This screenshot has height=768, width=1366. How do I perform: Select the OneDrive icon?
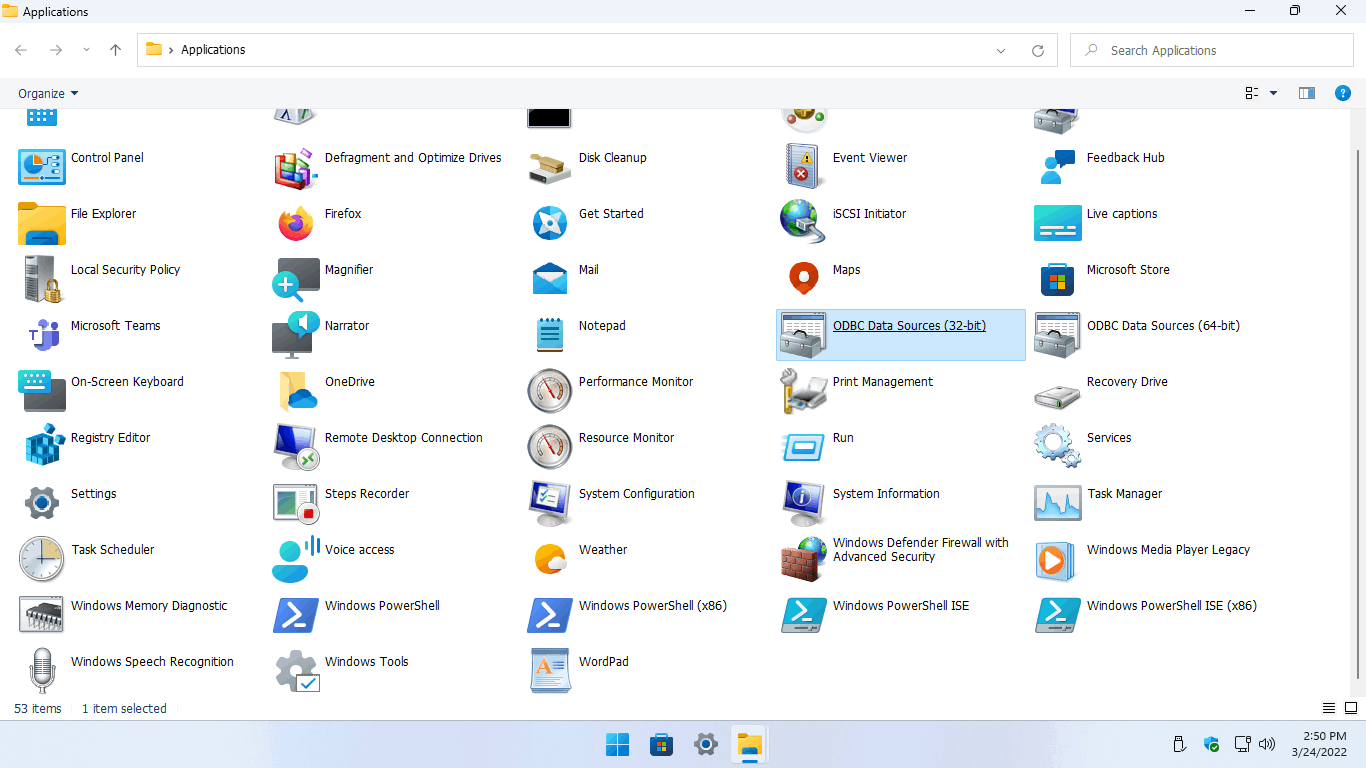pyautogui.click(x=296, y=391)
